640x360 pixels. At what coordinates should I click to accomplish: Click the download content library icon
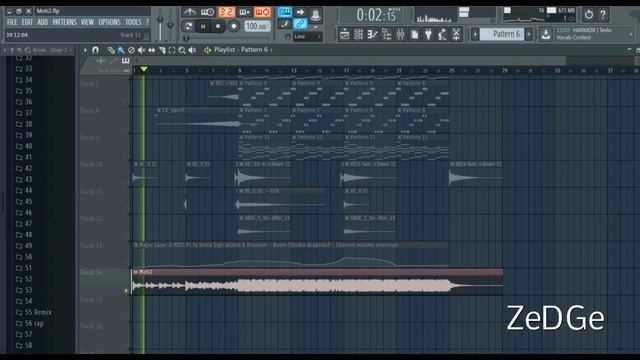click(x=546, y=34)
